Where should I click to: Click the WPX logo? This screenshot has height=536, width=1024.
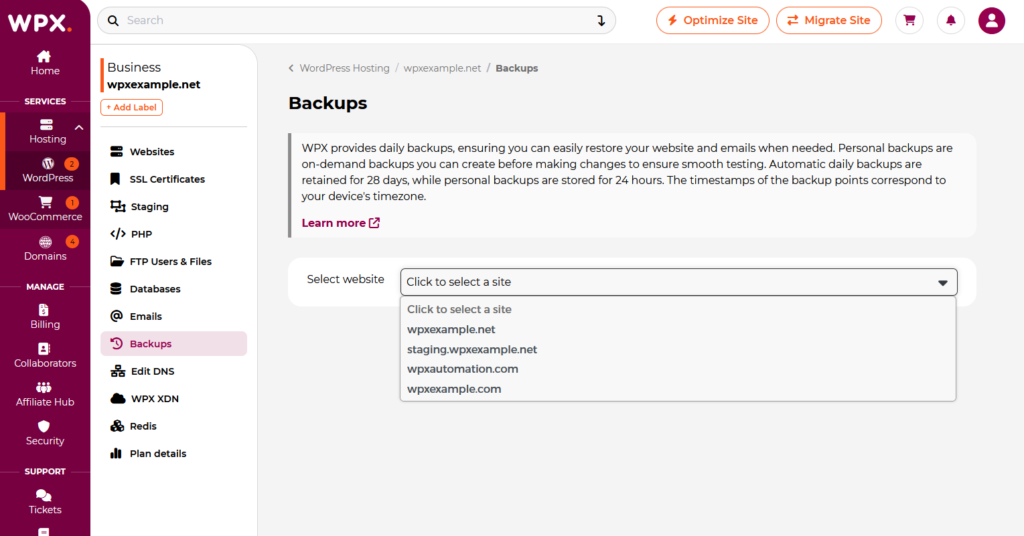click(40, 23)
